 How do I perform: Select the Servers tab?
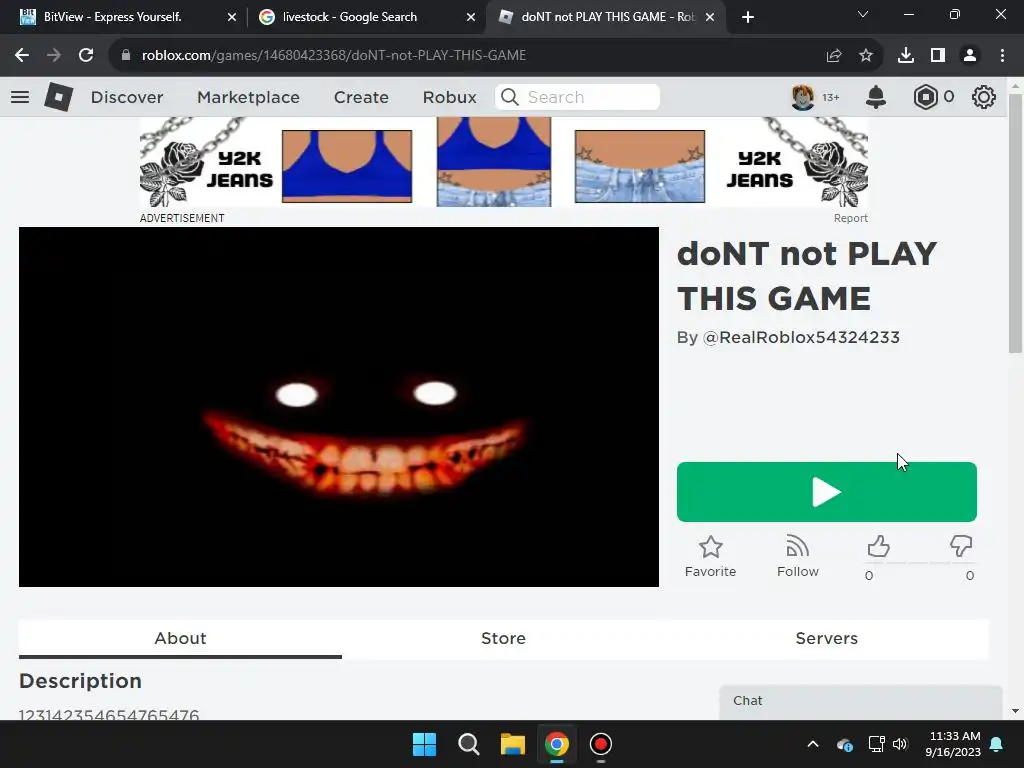click(827, 639)
